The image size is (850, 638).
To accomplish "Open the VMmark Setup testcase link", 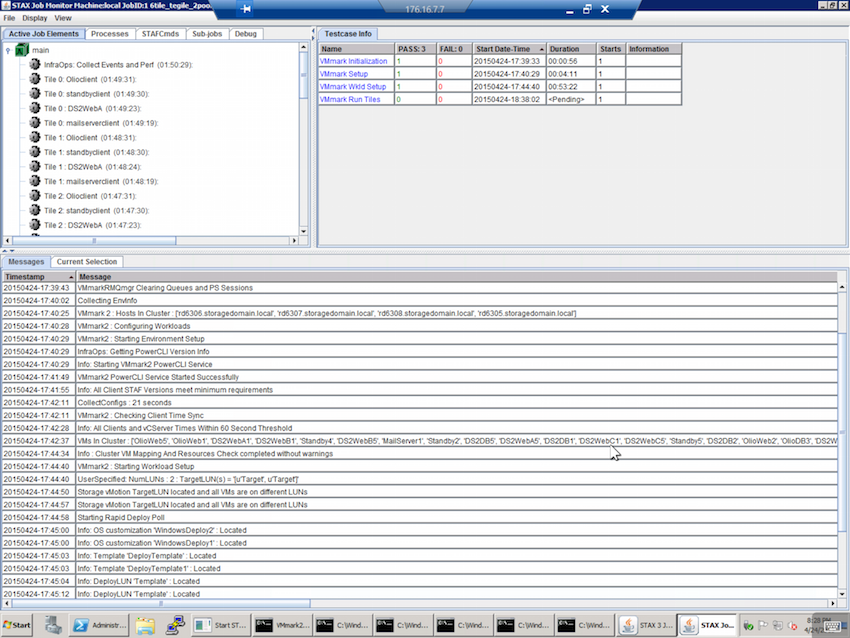I will (x=344, y=74).
